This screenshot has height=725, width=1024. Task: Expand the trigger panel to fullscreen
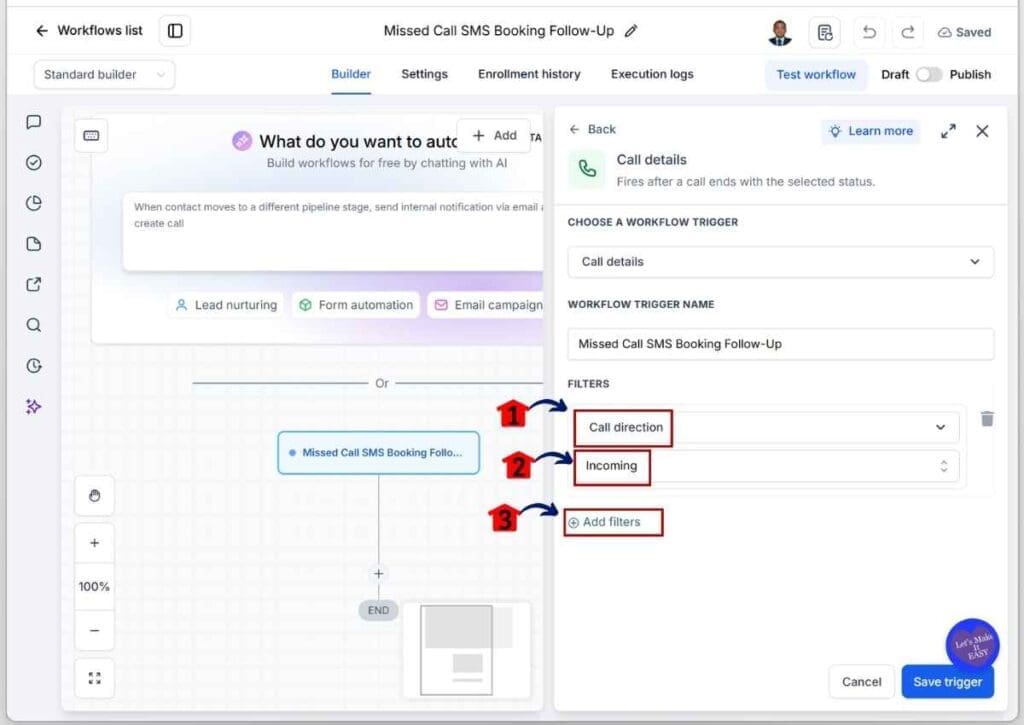[x=948, y=131]
